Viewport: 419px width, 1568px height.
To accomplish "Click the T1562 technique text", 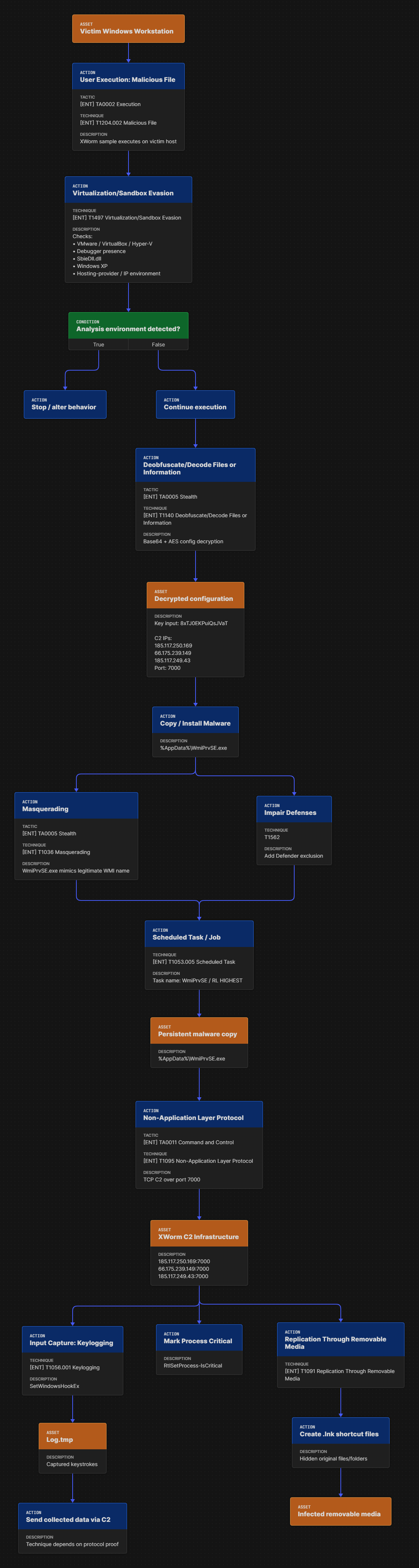I will click(x=272, y=838).
